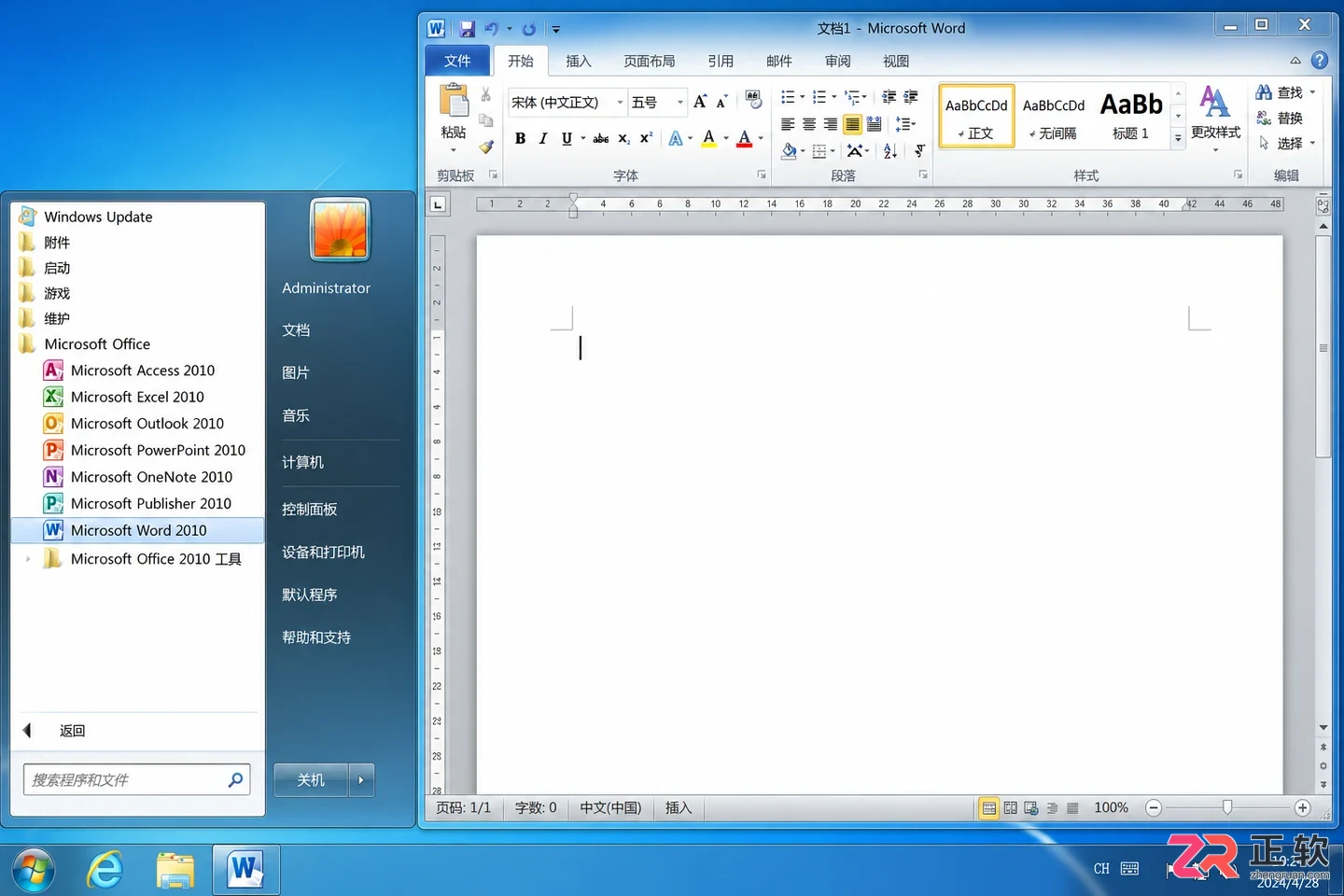This screenshot has width=1344, height=896.
Task: Click the Cut scissors icon
Action: point(486,95)
